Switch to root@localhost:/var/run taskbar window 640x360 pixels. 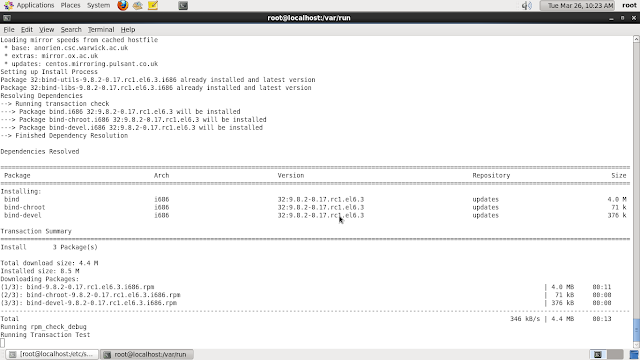point(147,354)
